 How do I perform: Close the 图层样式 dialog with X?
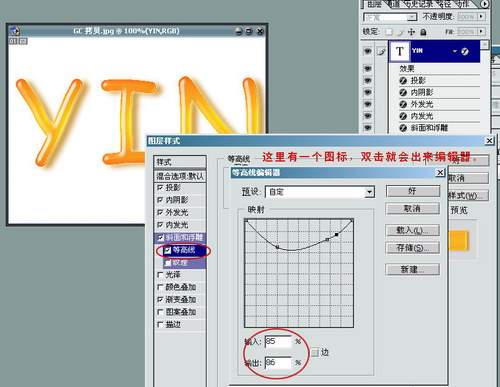tap(489, 141)
